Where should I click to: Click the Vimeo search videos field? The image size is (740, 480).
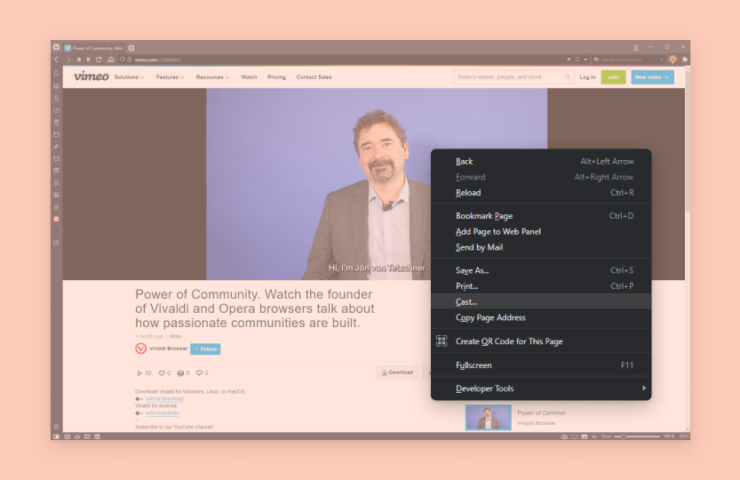(513, 77)
